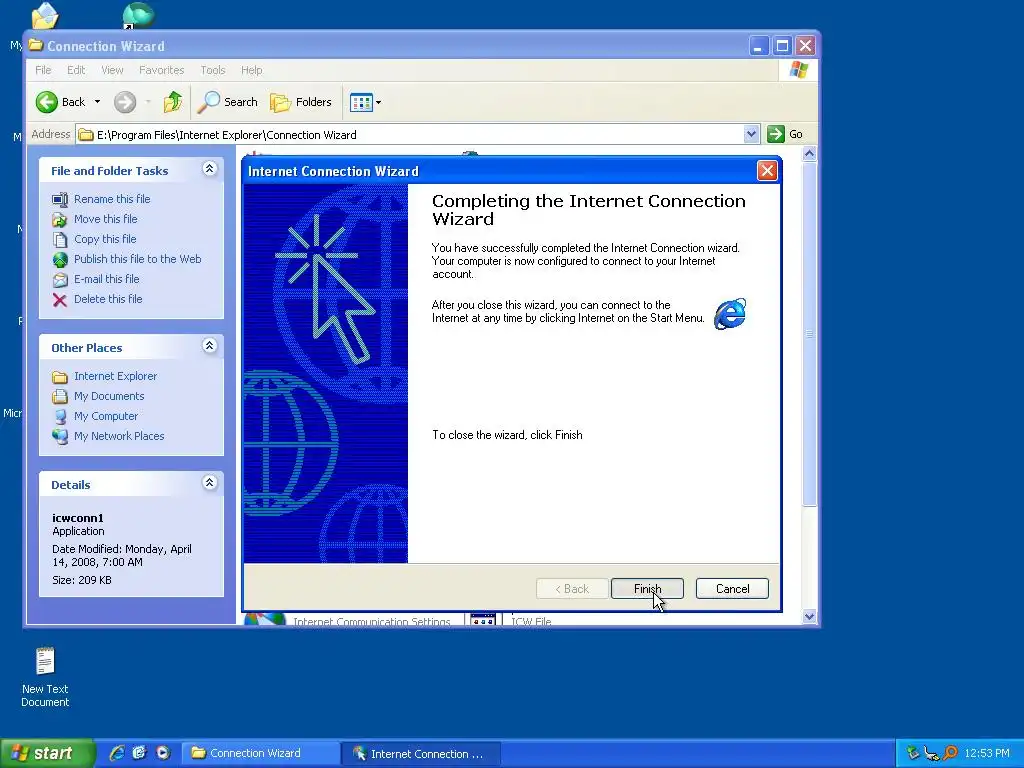
Task: Click the red X delete icon
Action: click(x=60, y=300)
